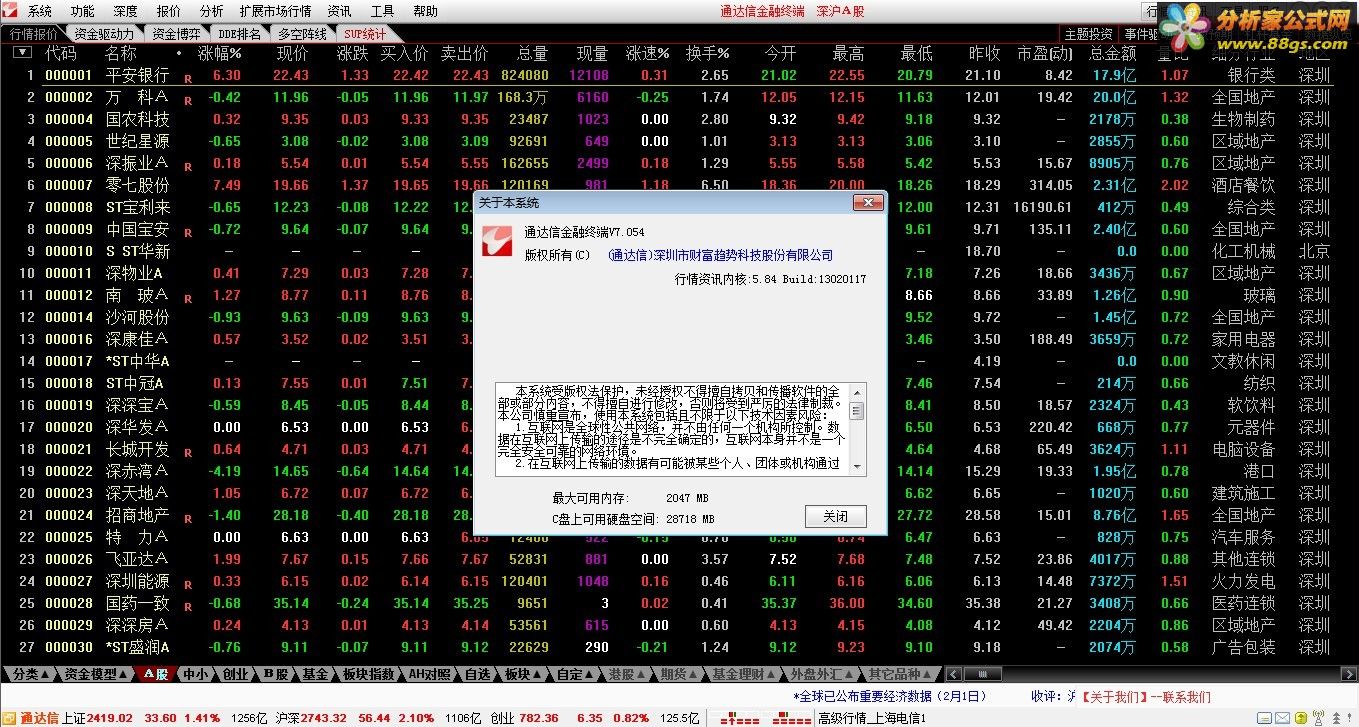Close the 关于本系统 dialog with its X button
This screenshot has height=727, width=1359.
point(867,202)
